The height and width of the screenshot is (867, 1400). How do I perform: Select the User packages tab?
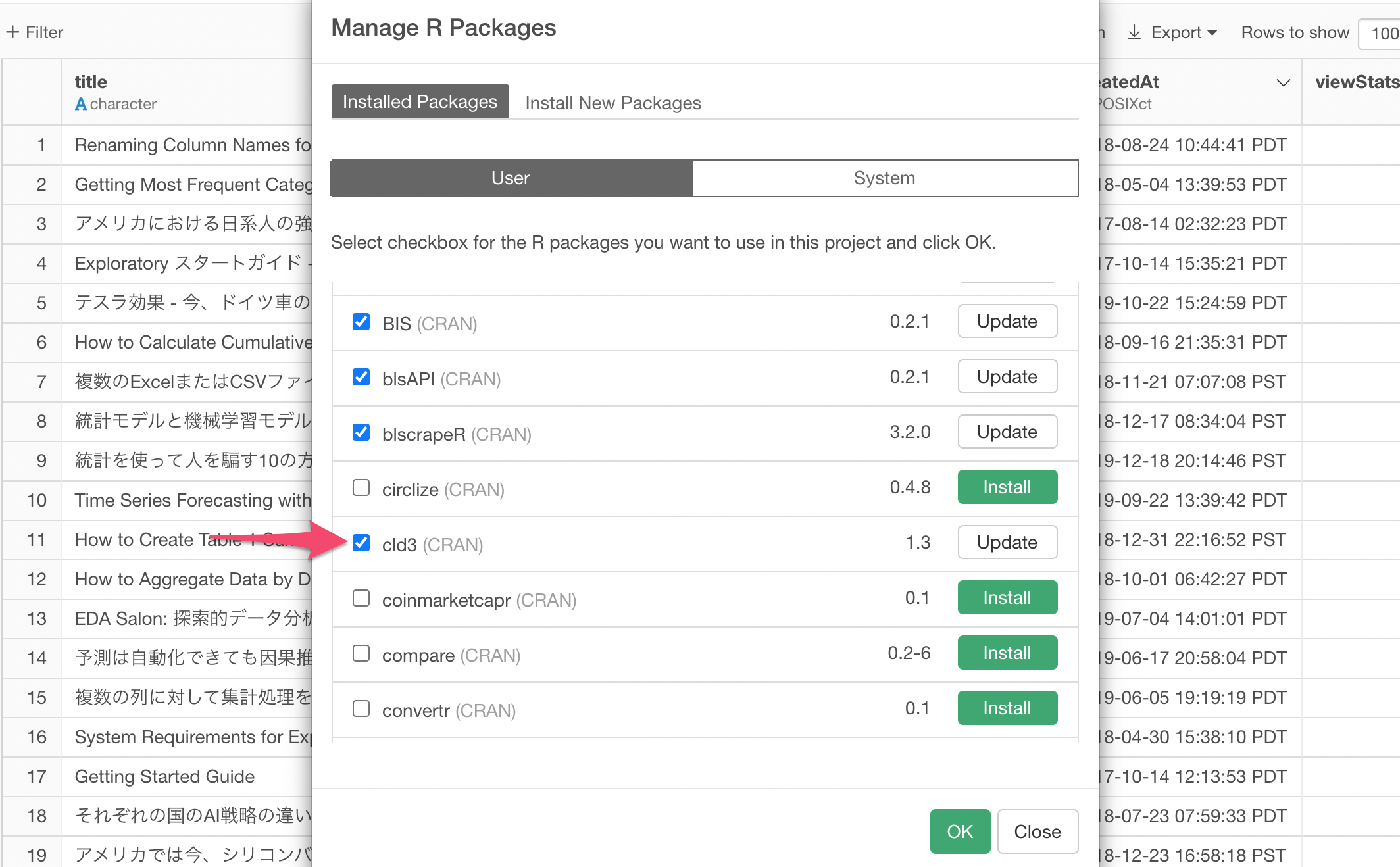click(x=511, y=178)
